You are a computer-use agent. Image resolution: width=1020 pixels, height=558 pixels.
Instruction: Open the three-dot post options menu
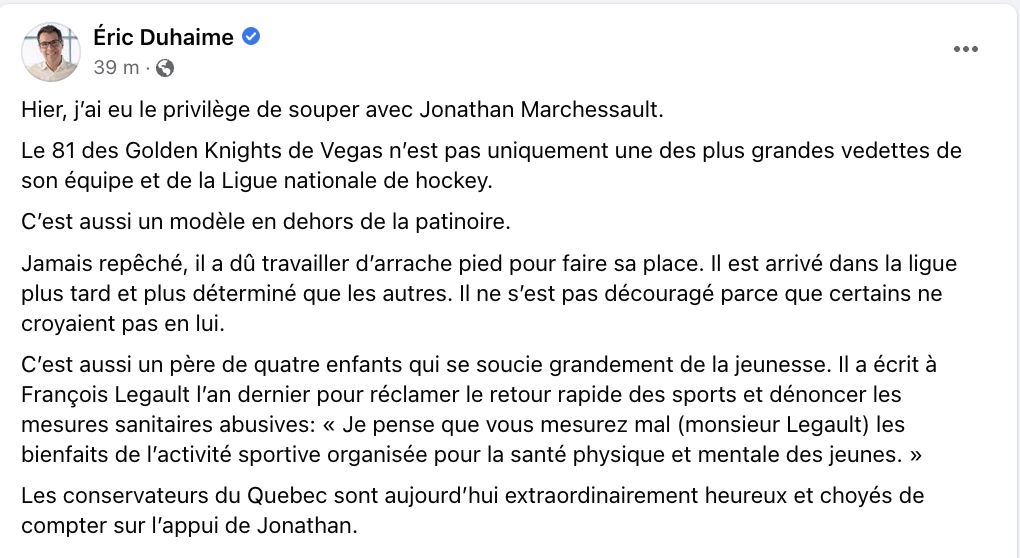965,49
